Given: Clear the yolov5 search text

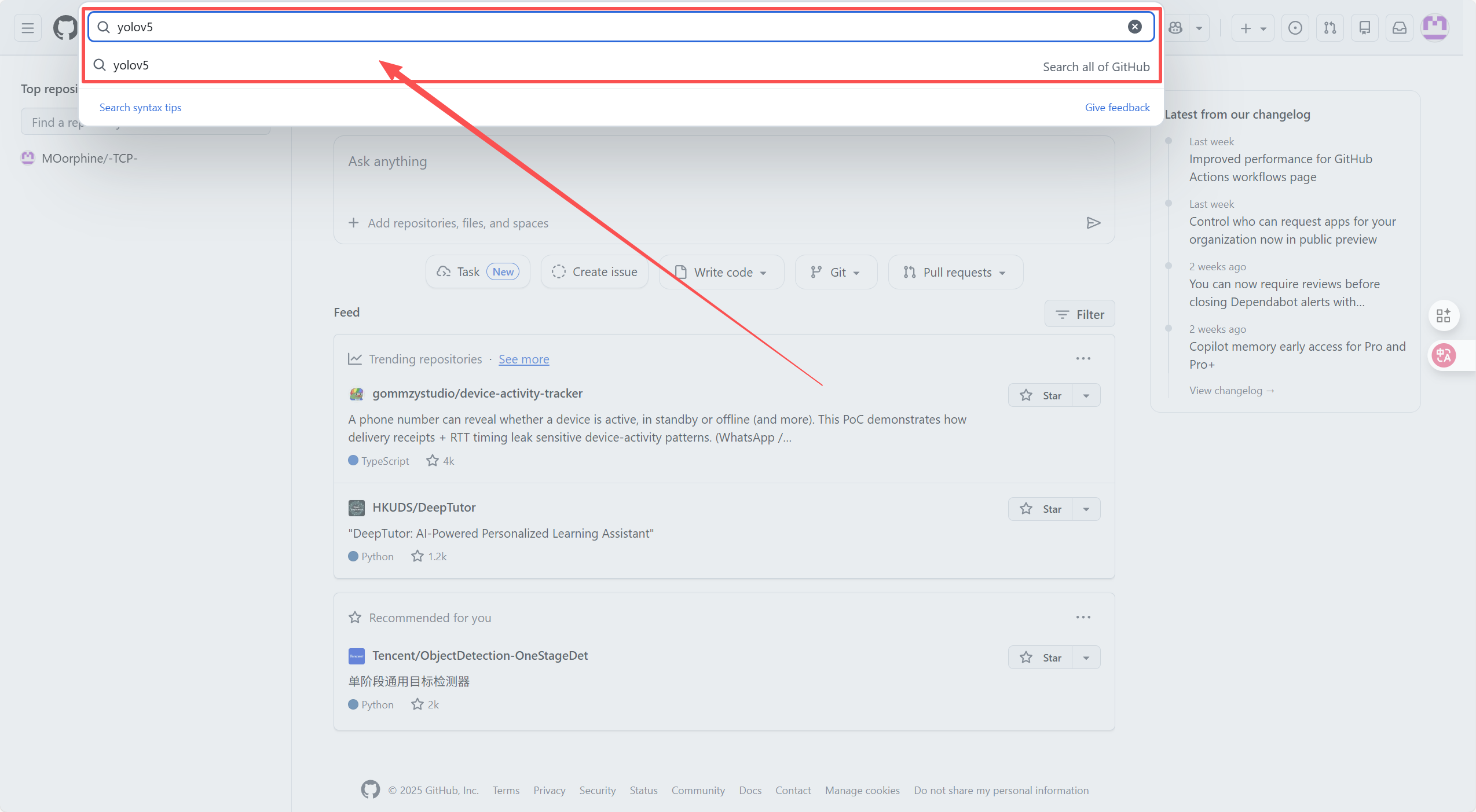Looking at the screenshot, I should click(1134, 27).
